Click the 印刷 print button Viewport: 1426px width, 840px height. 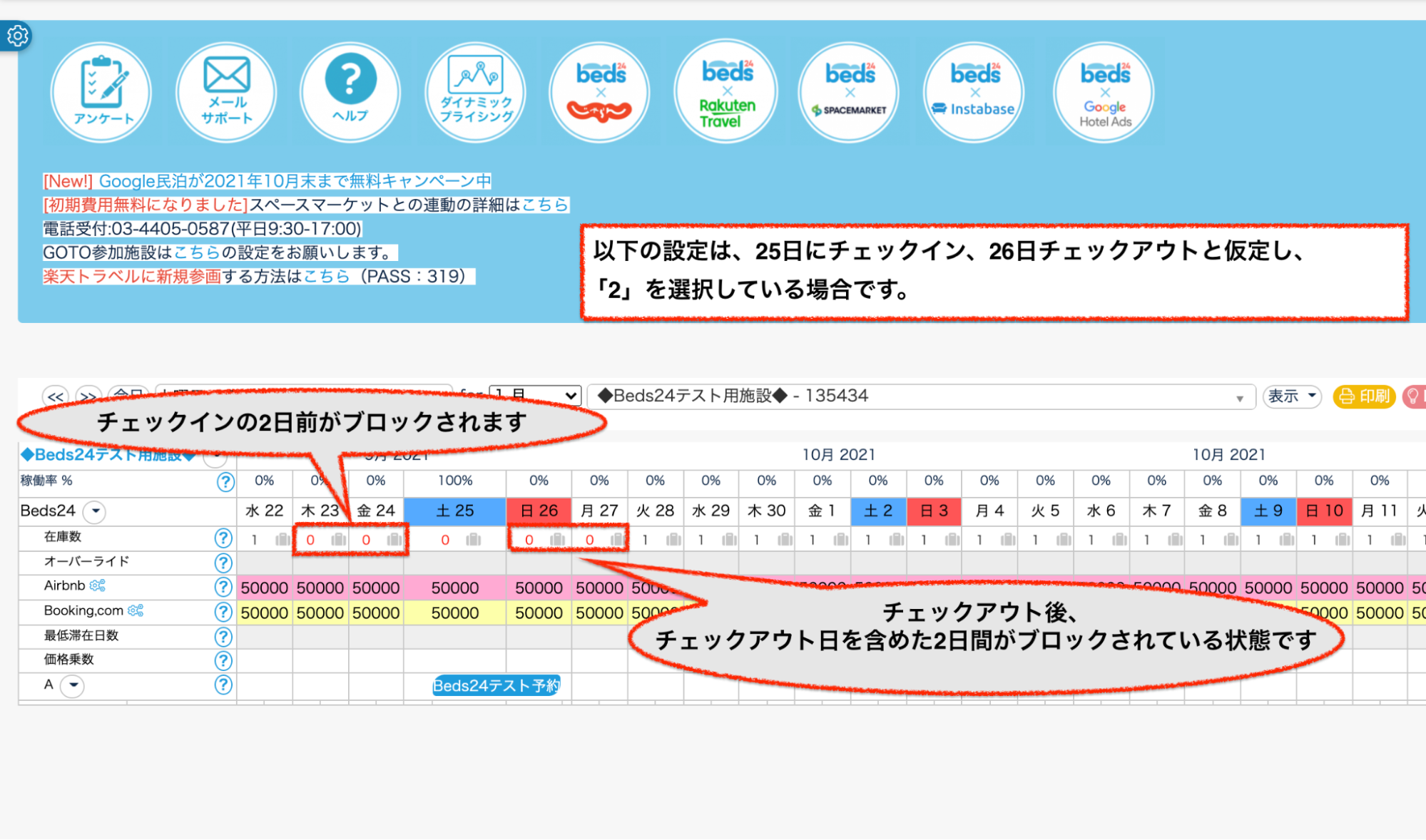point(1363,396)
